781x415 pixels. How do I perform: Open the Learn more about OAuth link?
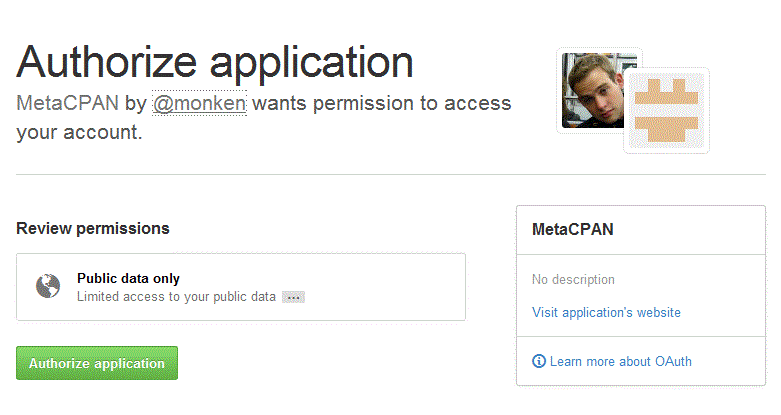(x=620, y=361)
